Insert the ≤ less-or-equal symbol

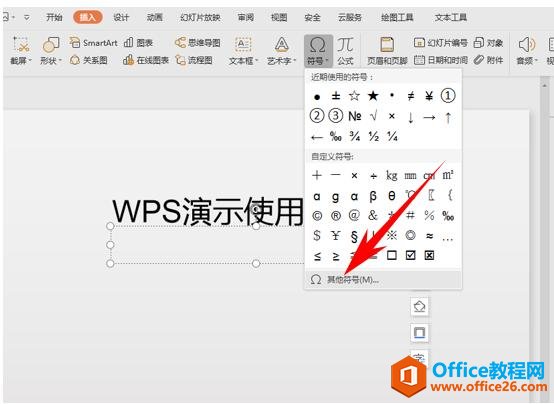pyautogui.click(x=317, y=256)
